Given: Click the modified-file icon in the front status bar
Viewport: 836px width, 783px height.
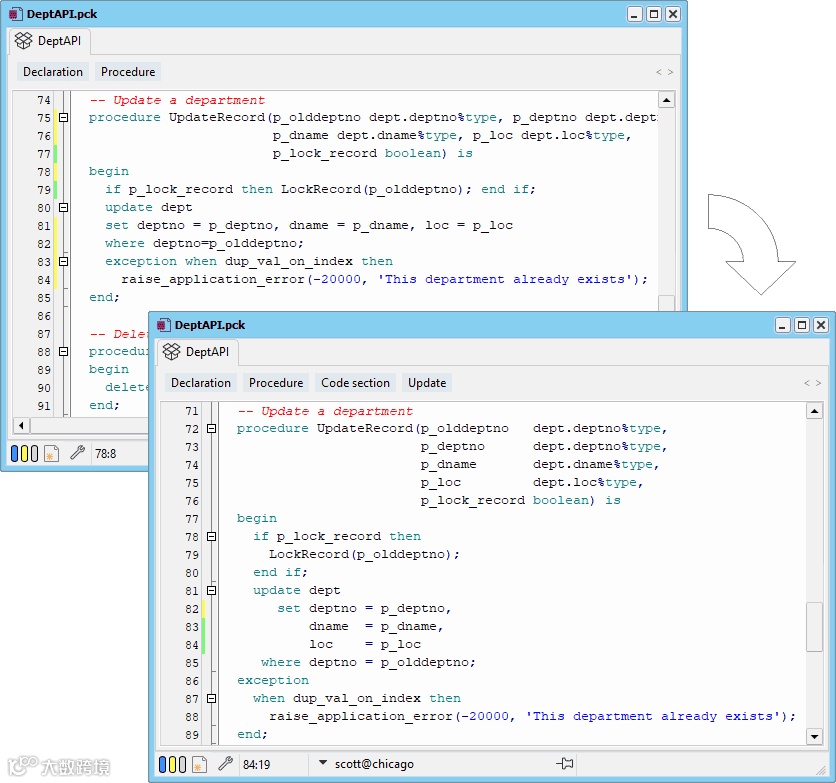Looking at the screenshot, I should pyautogui.click(x=199, y=764).
